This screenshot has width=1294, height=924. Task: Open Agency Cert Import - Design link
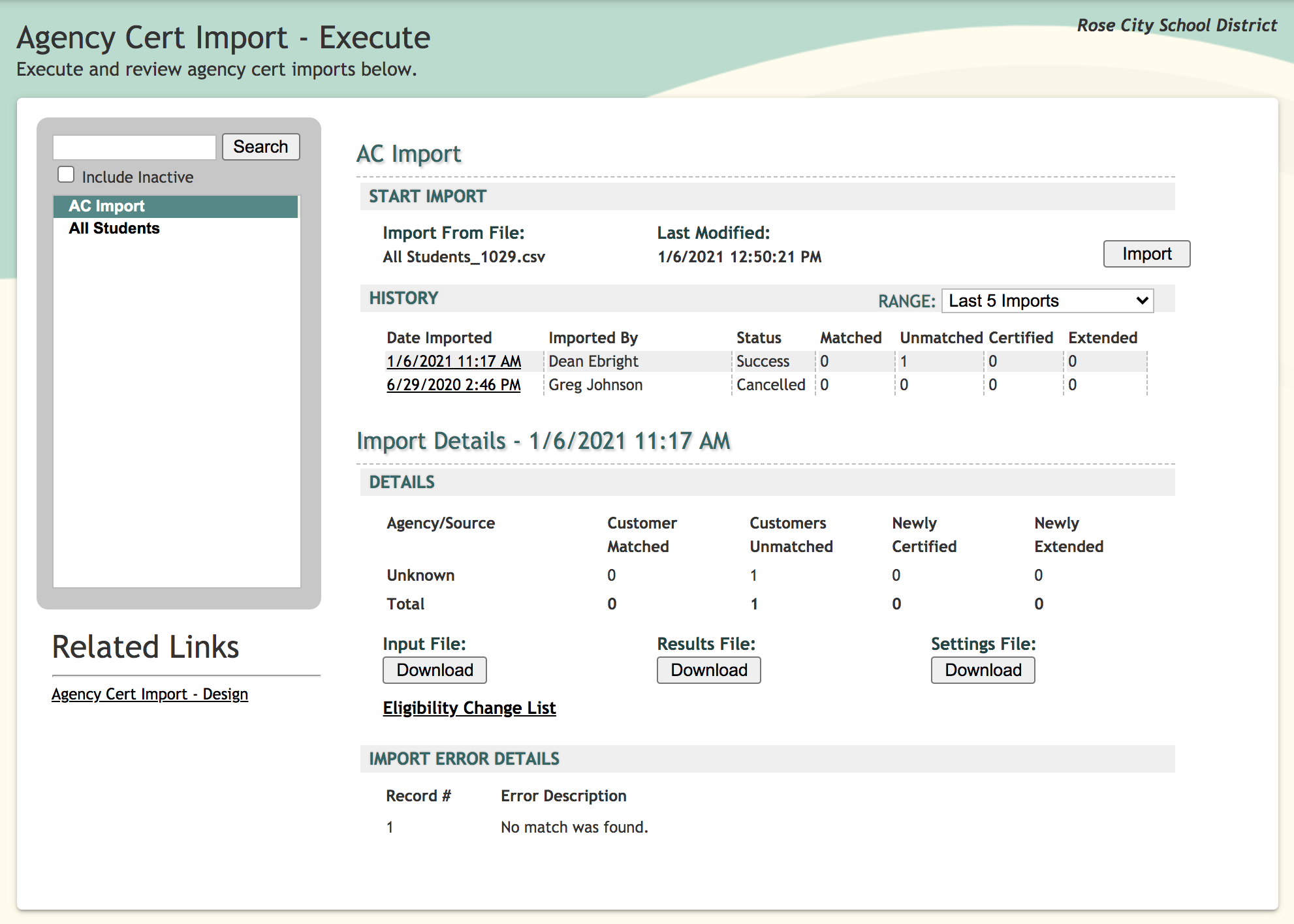click(150, 694)
